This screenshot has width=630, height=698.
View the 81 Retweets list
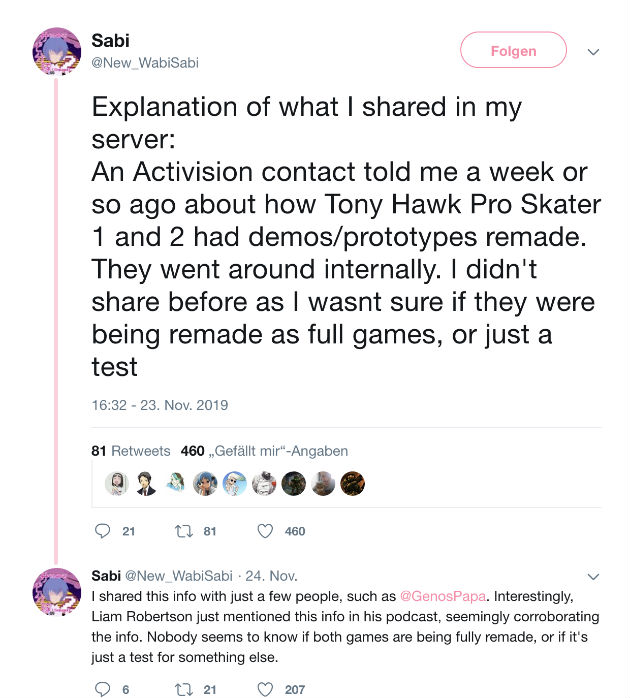[x=131, y=451]
